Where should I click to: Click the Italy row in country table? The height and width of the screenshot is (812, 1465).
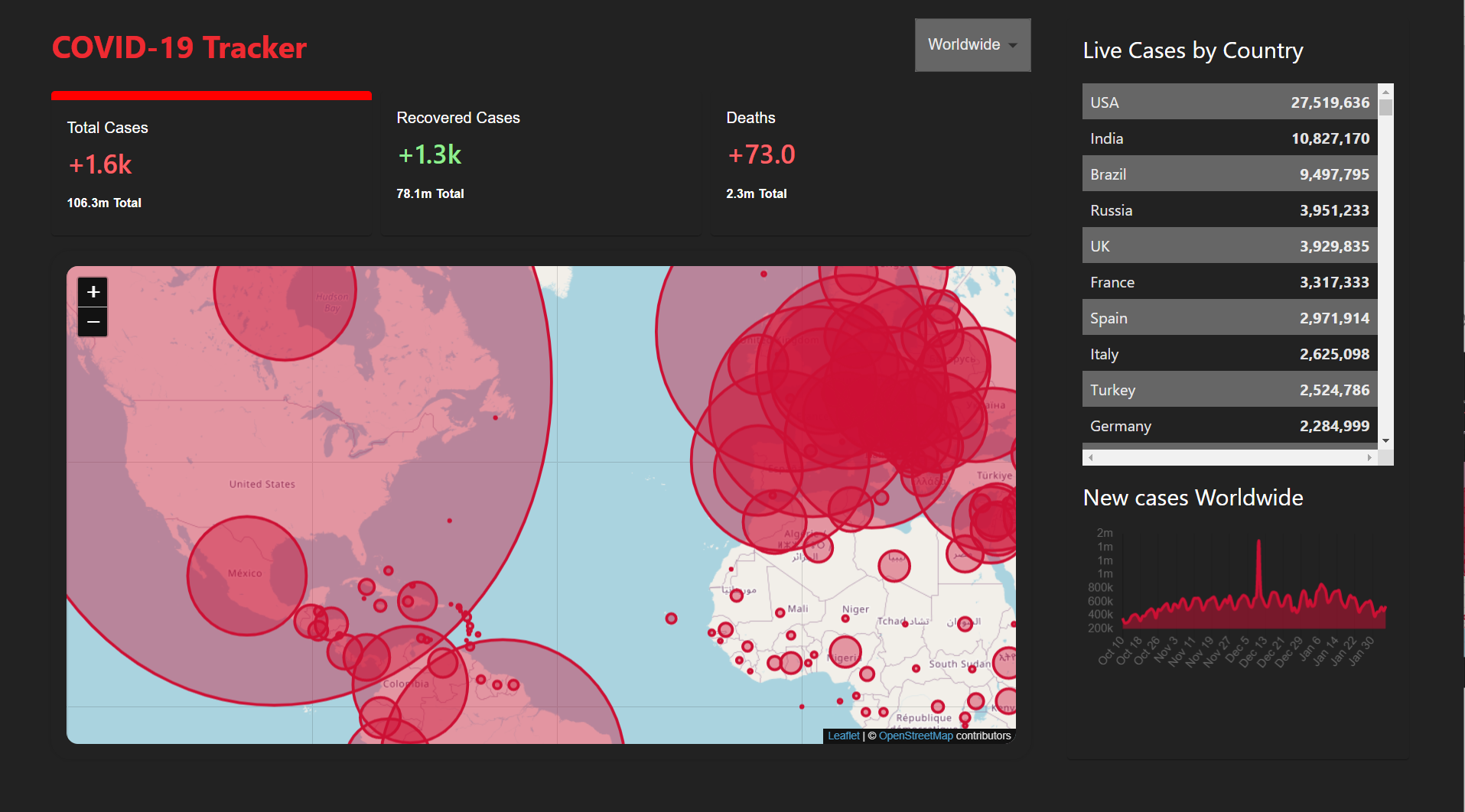click(1229, 353)
